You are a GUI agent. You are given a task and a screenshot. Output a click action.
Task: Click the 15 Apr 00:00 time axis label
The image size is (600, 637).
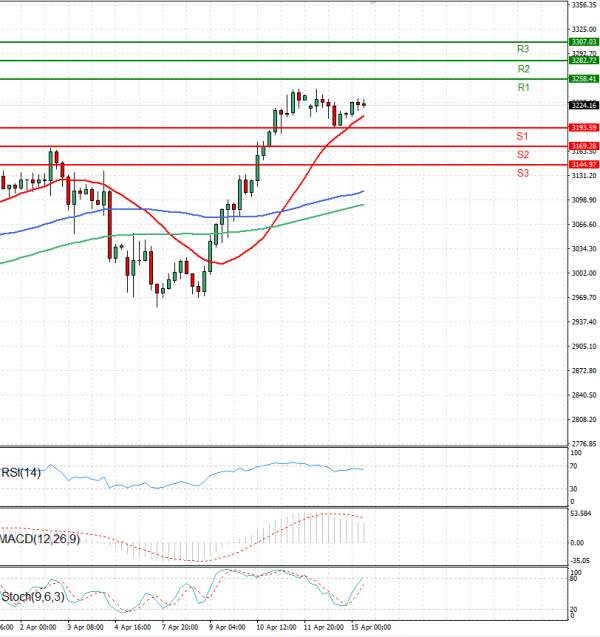point(370,629)
